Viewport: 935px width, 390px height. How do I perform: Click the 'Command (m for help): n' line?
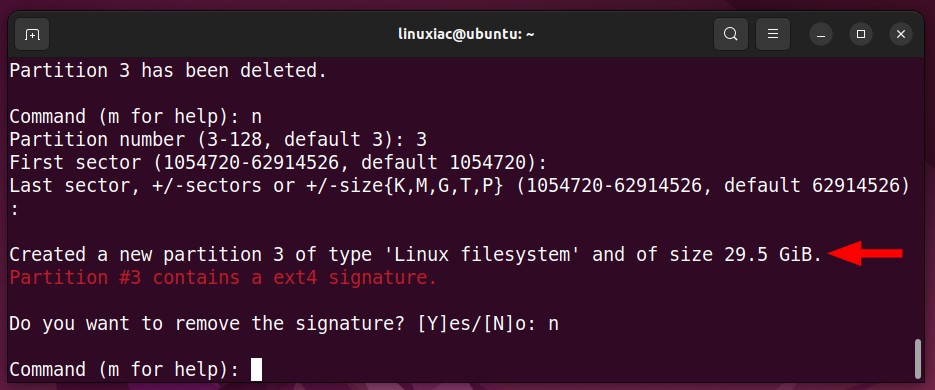pyautogui.click(x=135, y=117)
